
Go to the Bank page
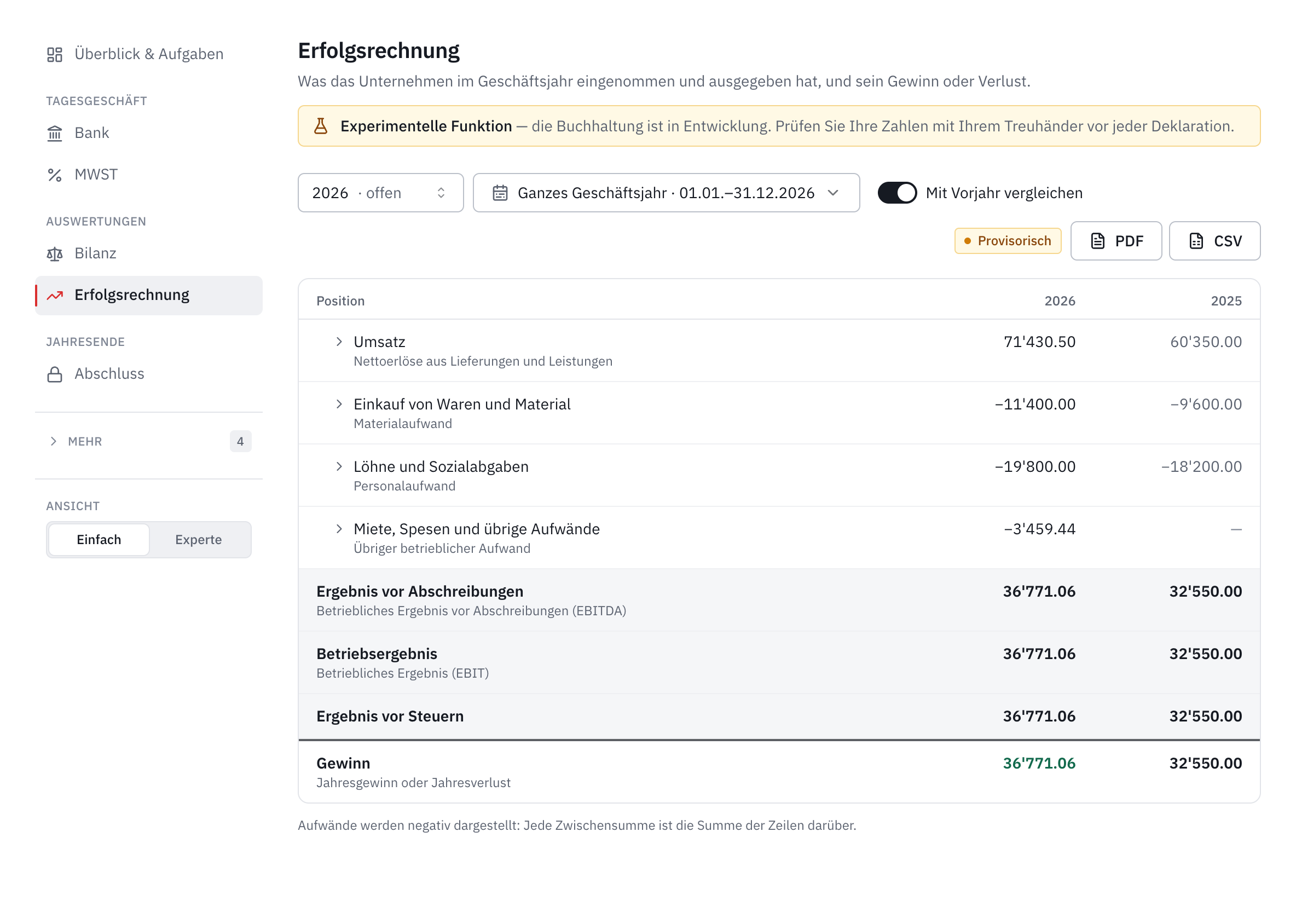pos(148,133)
